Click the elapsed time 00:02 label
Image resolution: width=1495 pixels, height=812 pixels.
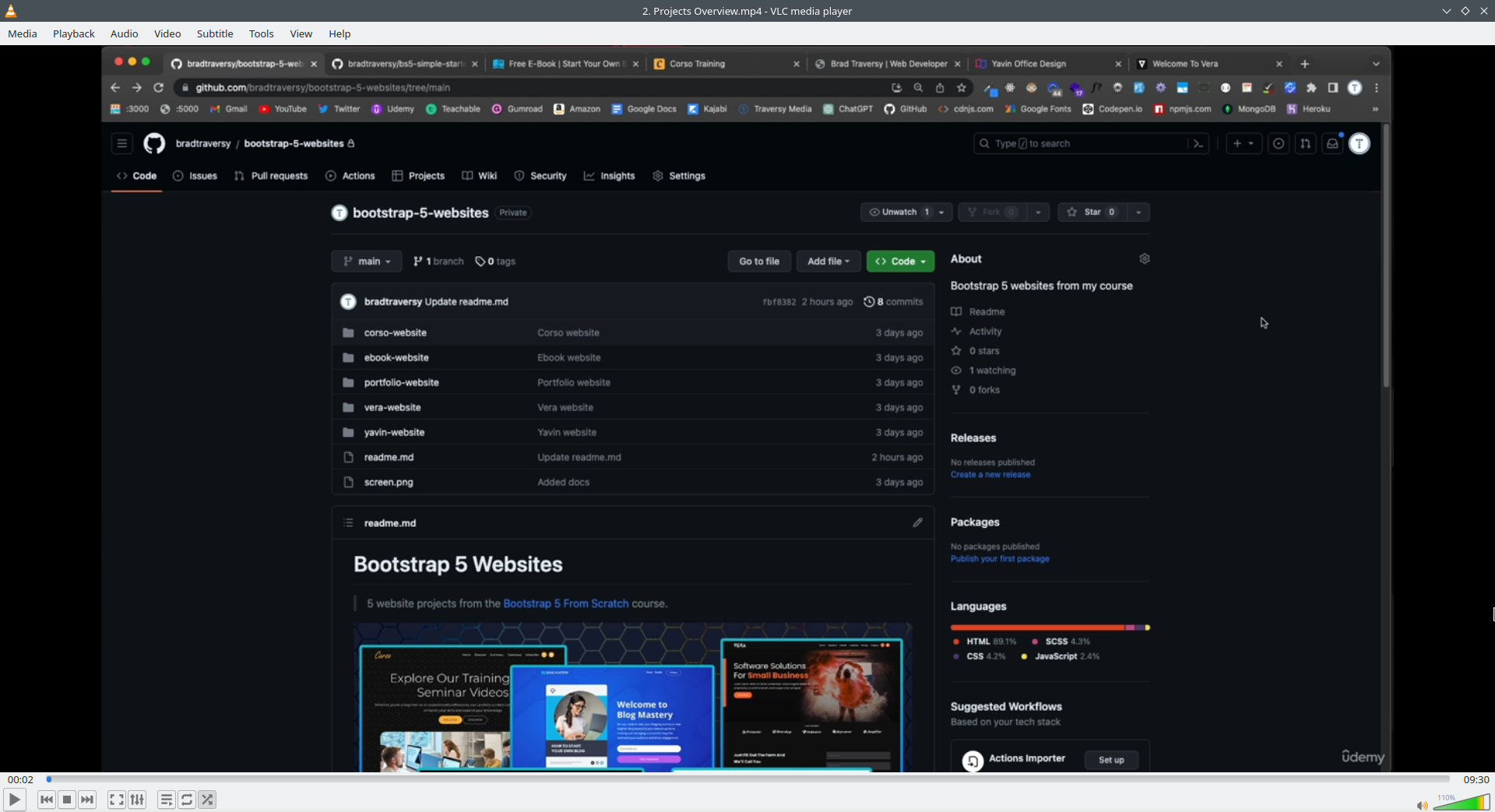20,779
